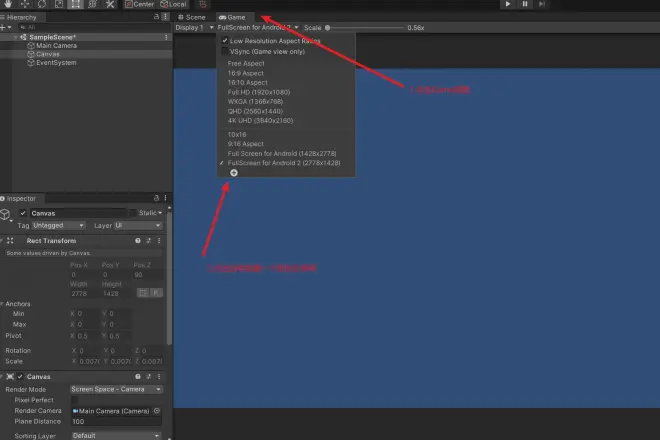
Task: Toggle Low Resolution Aspect Ratios checkbox
Action: click(x=225, y=40)
